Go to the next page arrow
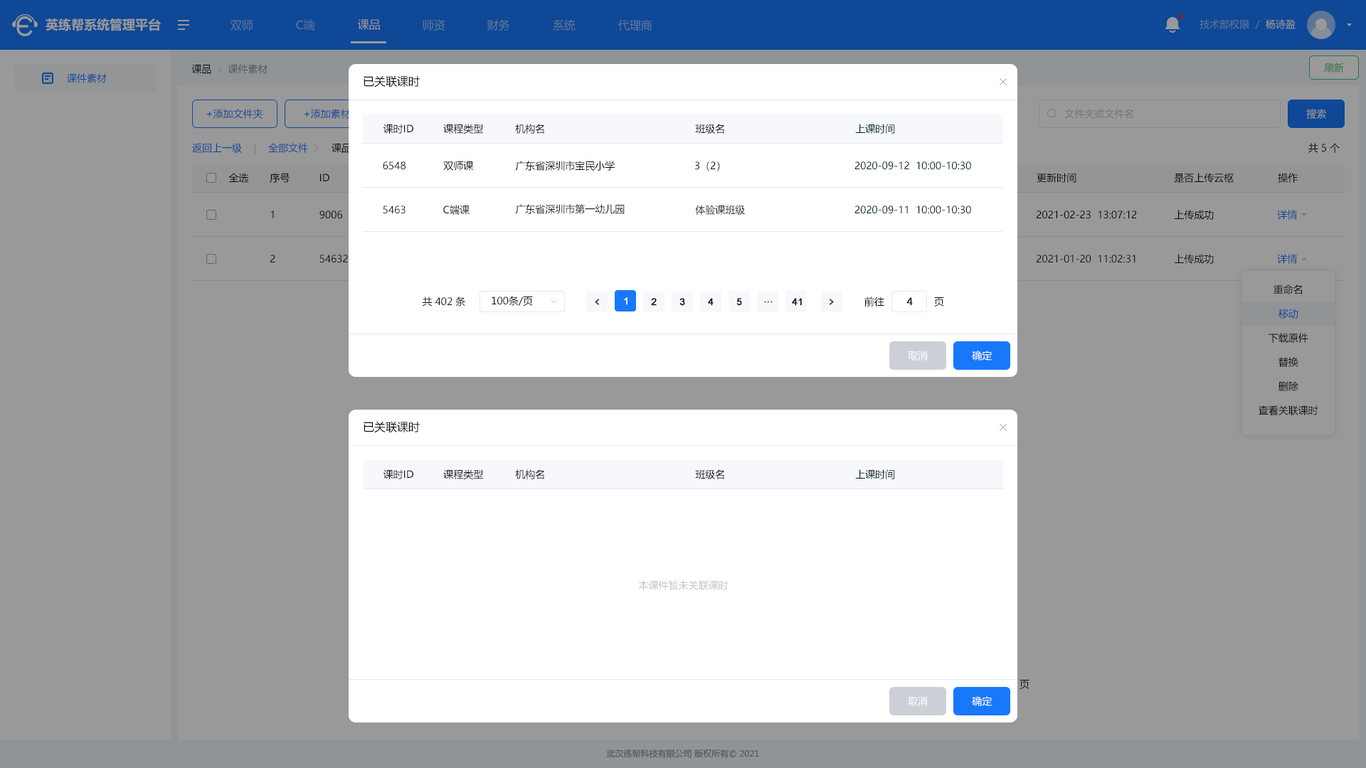The height and width of the screenshot is (768, 1366). pyautogui.click(x=831, y=301)
